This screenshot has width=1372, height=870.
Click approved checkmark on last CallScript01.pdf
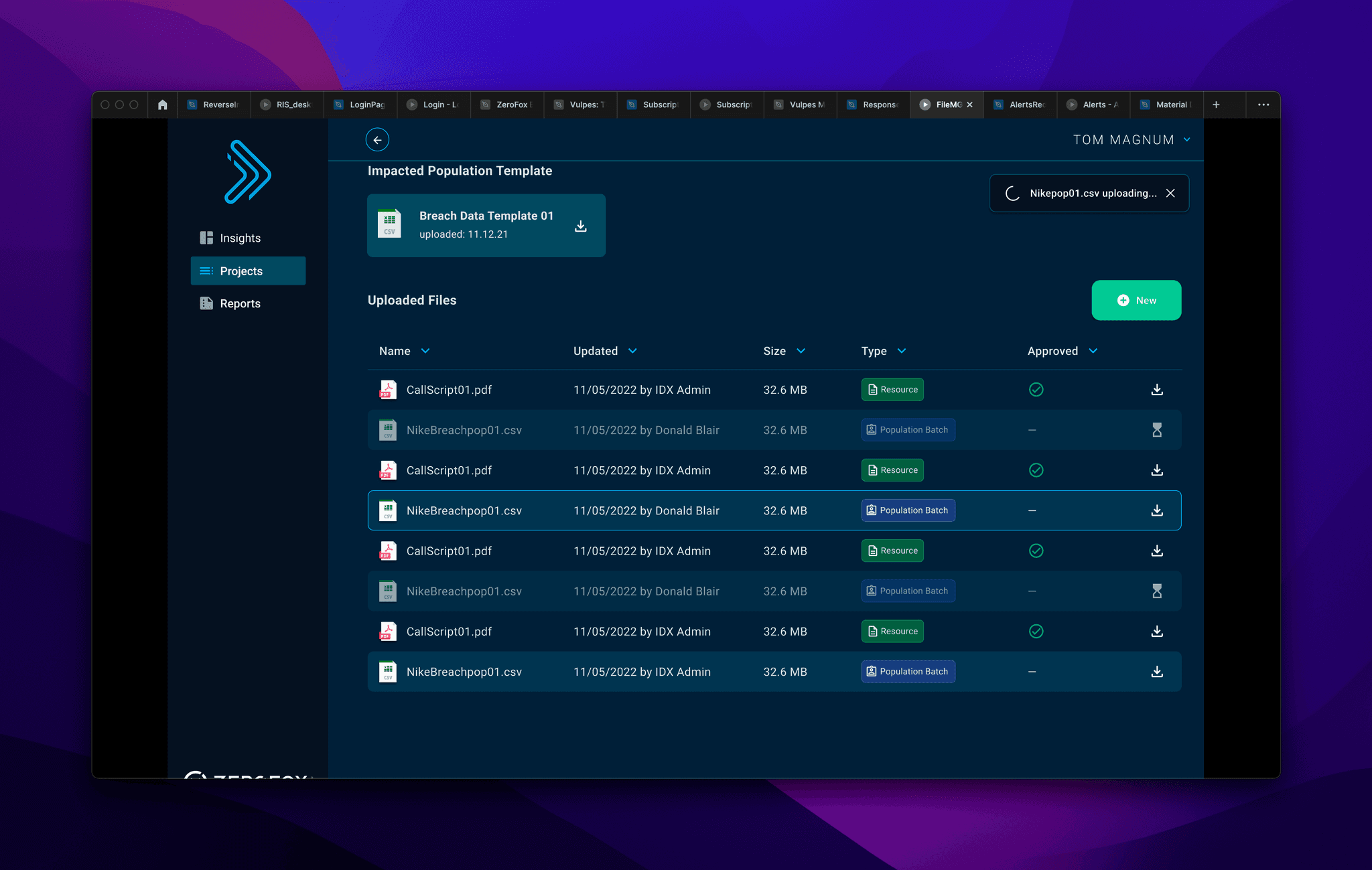point(1036,632)
